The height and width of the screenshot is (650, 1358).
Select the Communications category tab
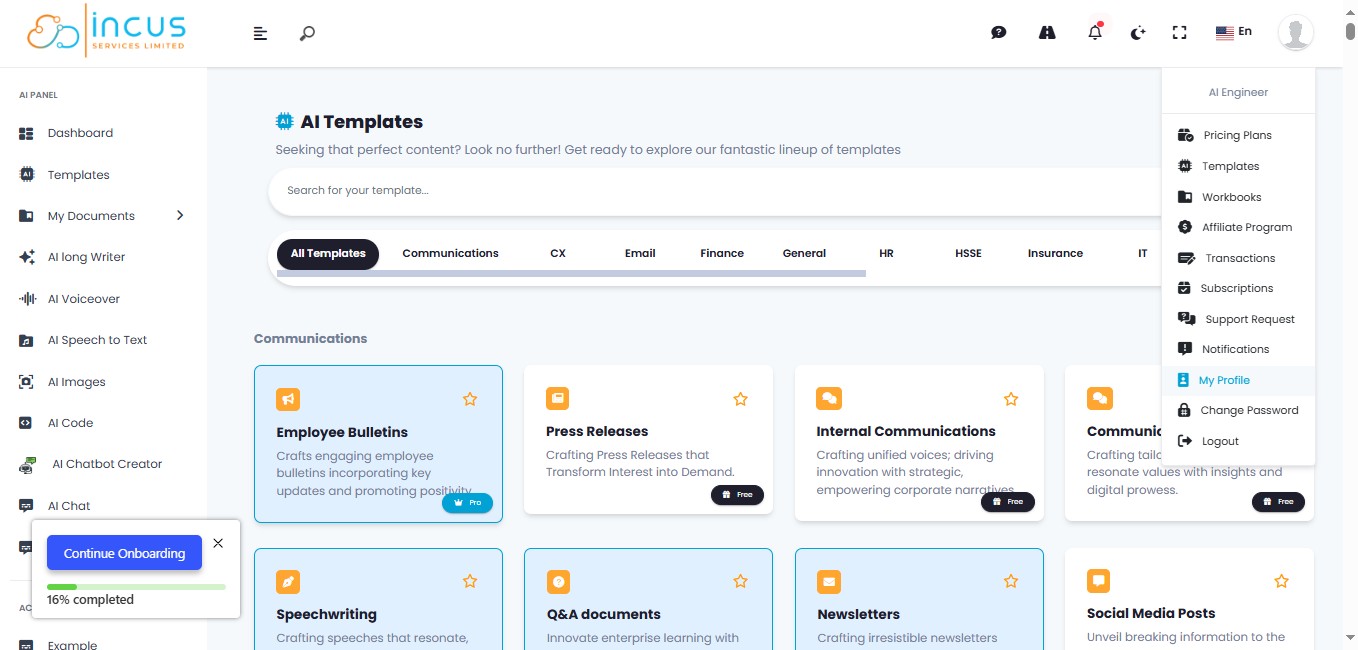click(x=450, y=254)
